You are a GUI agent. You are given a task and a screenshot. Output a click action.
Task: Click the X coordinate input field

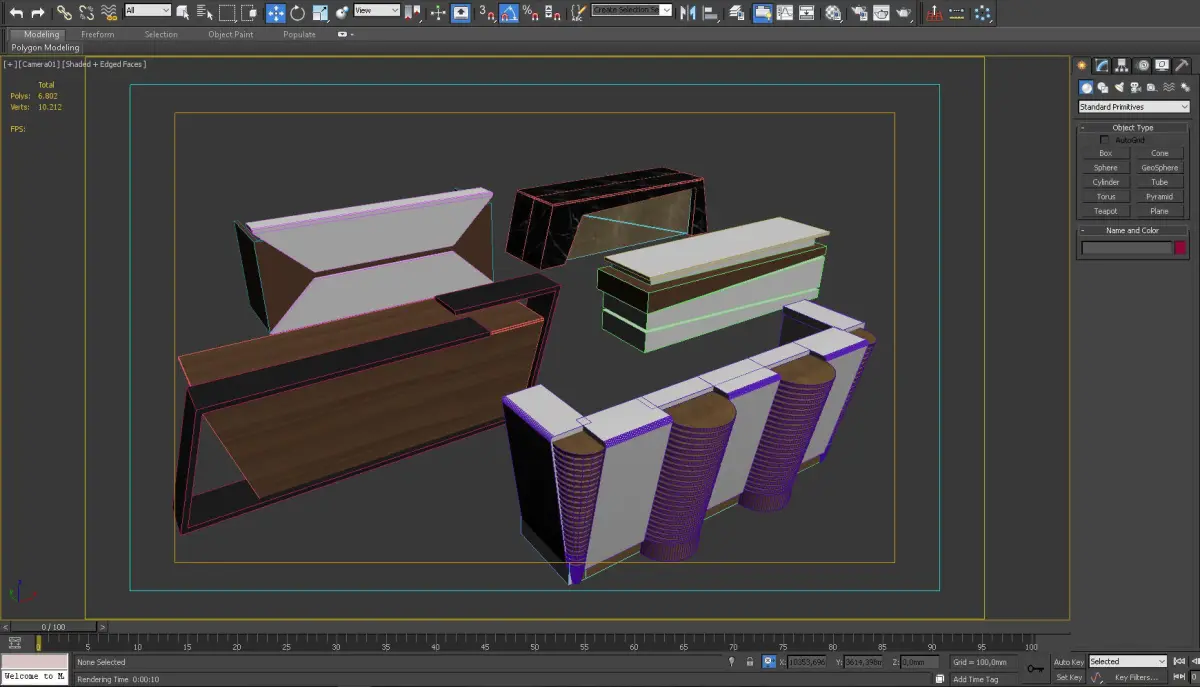click(806, 662)
